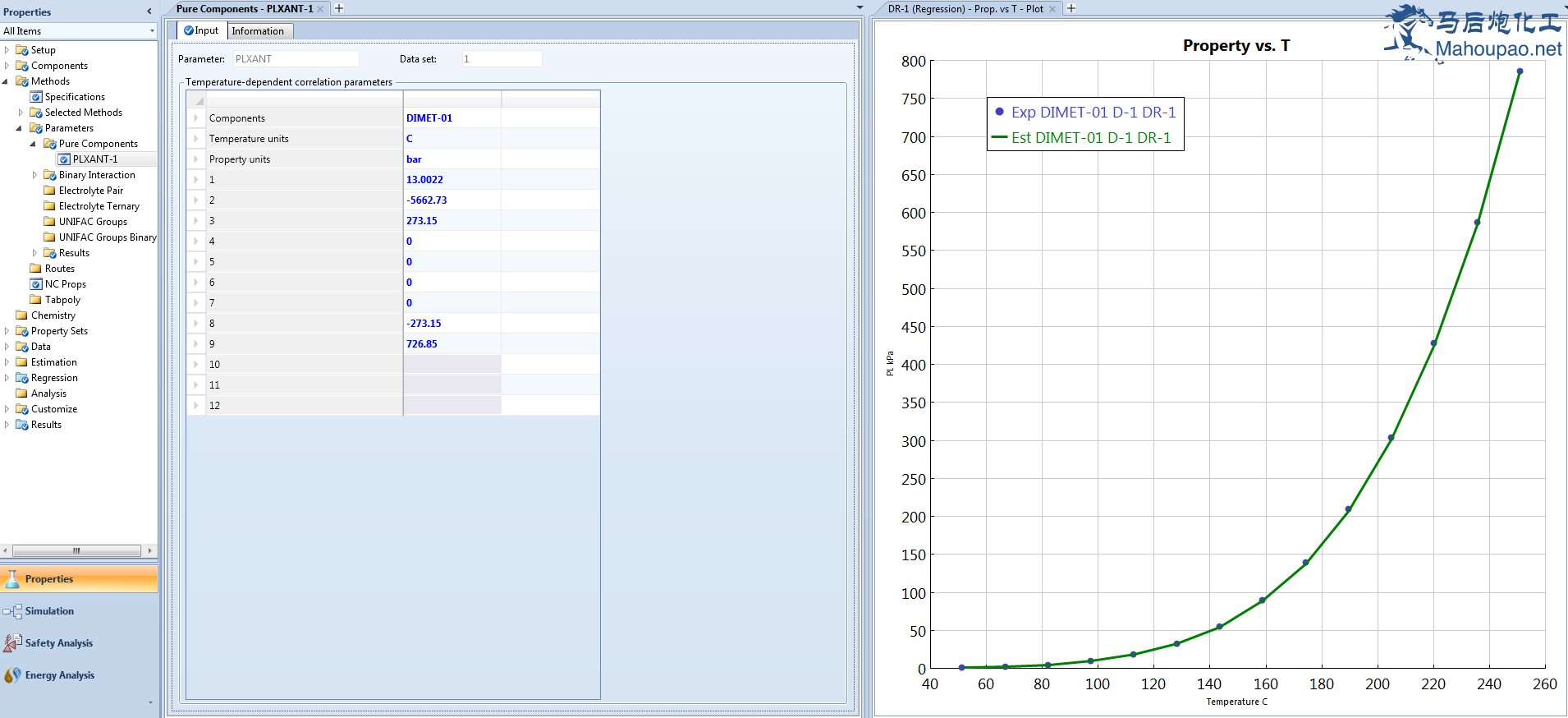The image size is (1568, 718).
Task: Collapse the Methods tree node
Action: [x=6, y=81]
